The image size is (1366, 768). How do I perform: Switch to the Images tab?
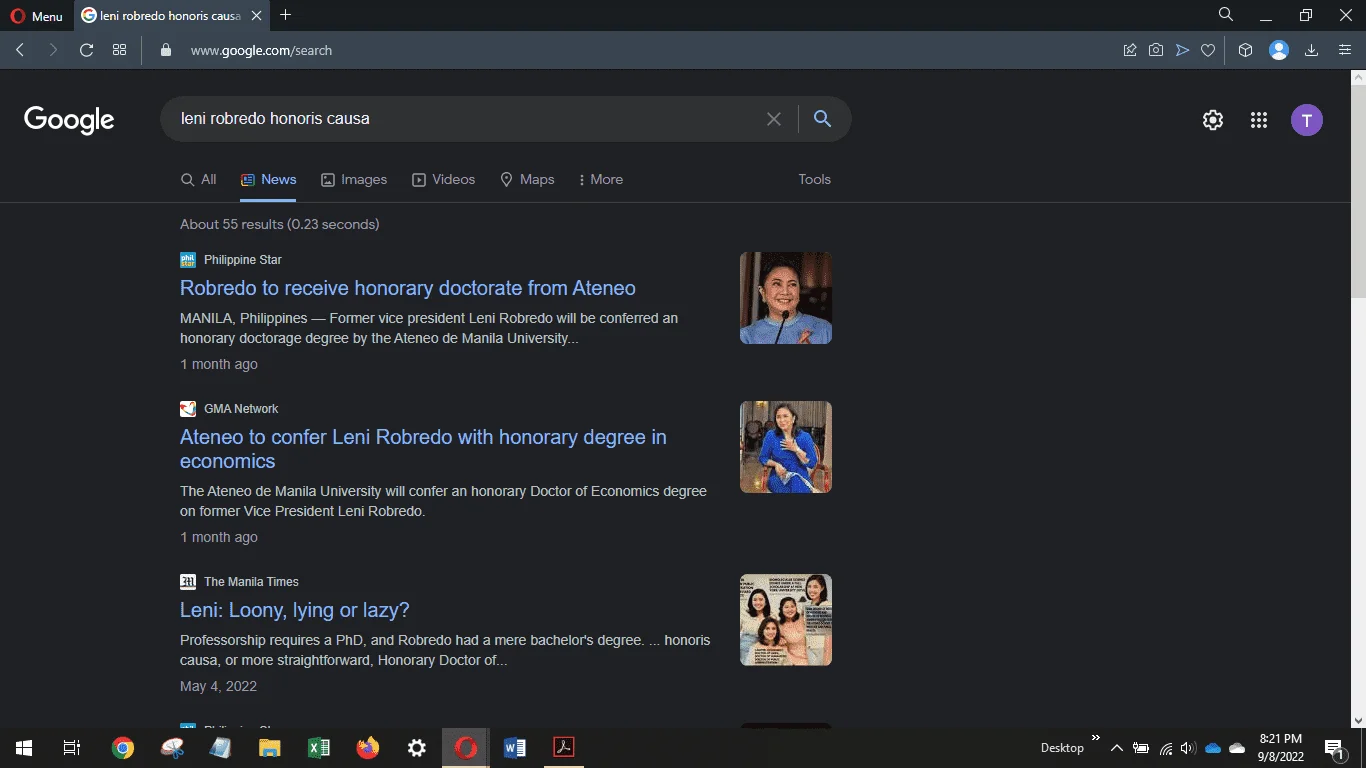[x=354, y=179]
